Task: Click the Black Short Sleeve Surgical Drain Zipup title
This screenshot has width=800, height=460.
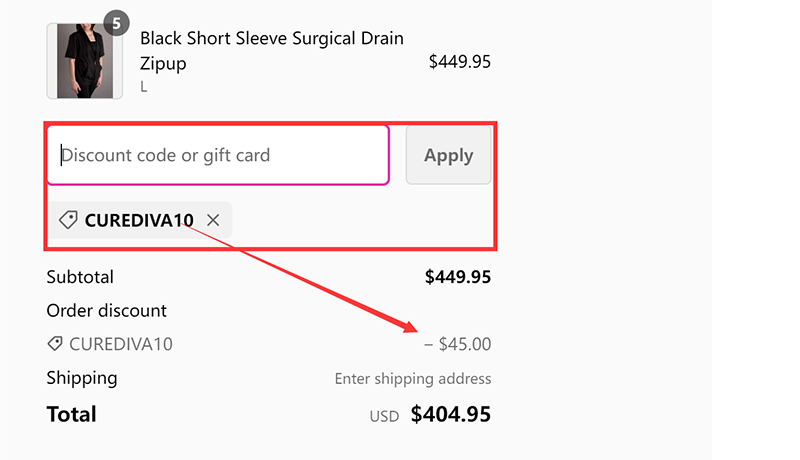Action: (271, 51)
